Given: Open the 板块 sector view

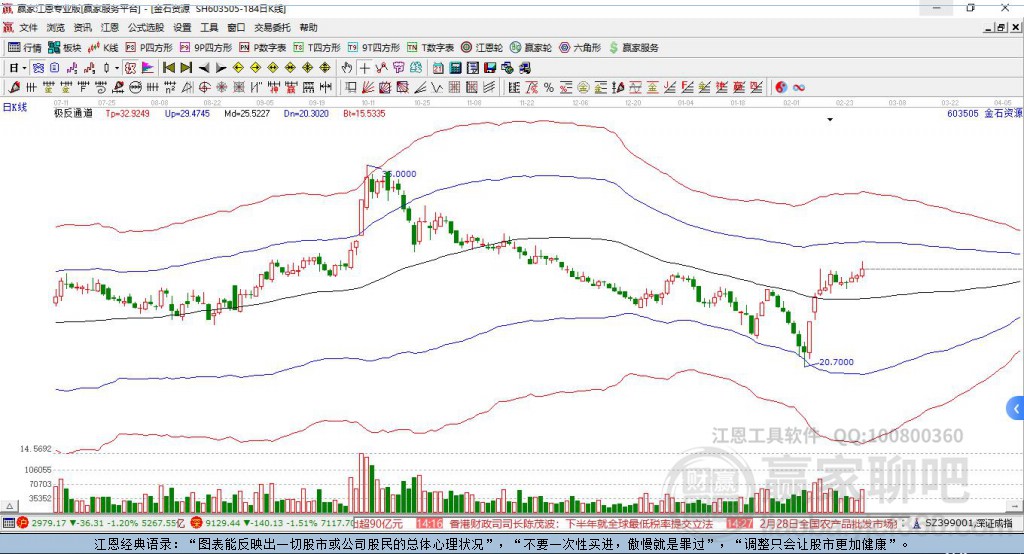Looking at the screenshot, I should [65, 48].
